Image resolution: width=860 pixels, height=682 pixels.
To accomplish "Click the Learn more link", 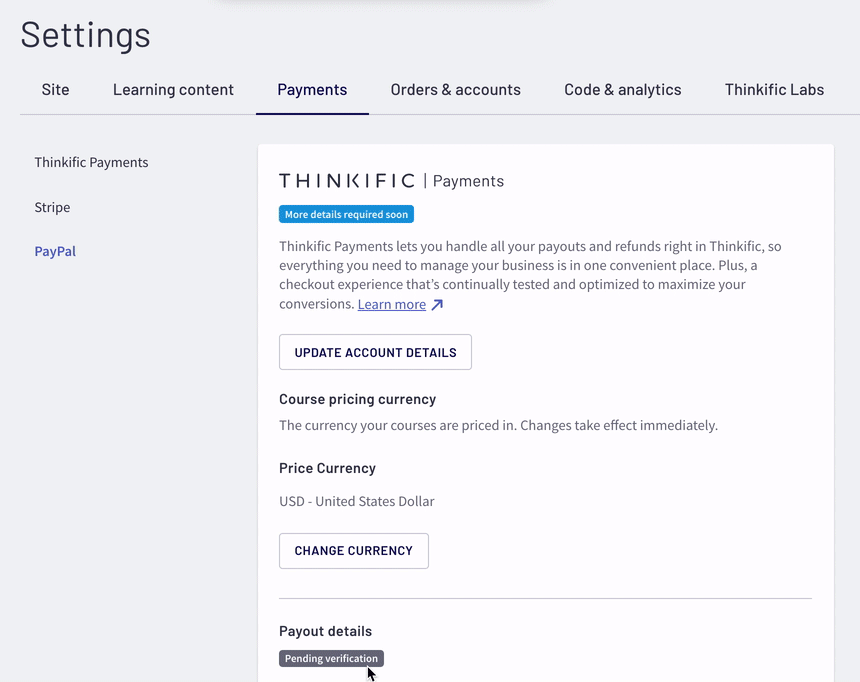I will click(392, 304).
